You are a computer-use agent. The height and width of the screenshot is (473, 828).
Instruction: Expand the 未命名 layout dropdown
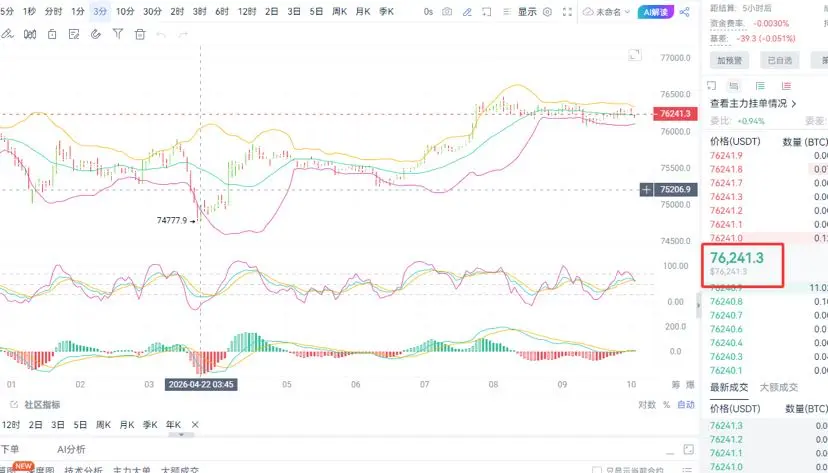(607, 12)
